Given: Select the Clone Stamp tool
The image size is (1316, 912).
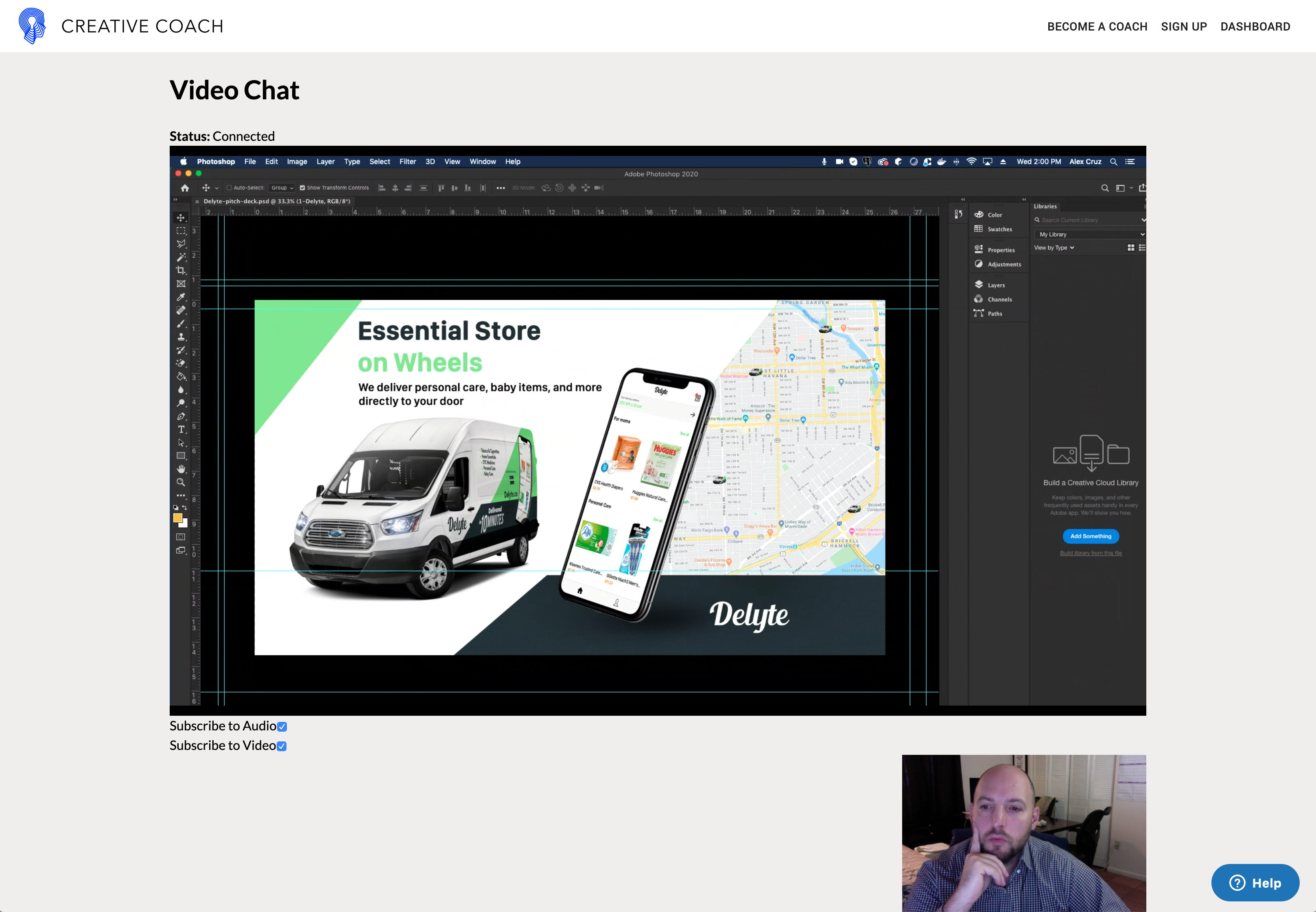Looking at the screenshot, I should (181, 337).
